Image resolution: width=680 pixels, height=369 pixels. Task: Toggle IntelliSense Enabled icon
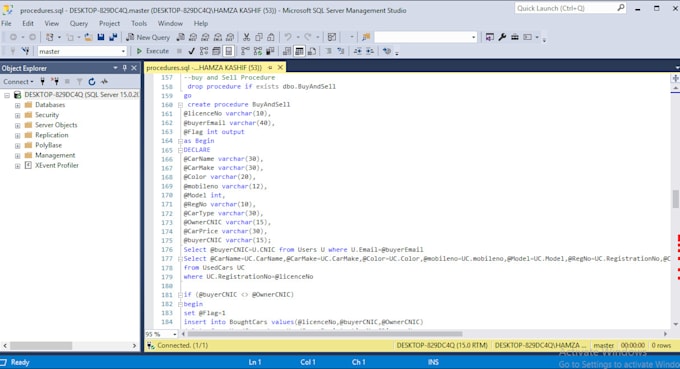[x=229, y=51]
